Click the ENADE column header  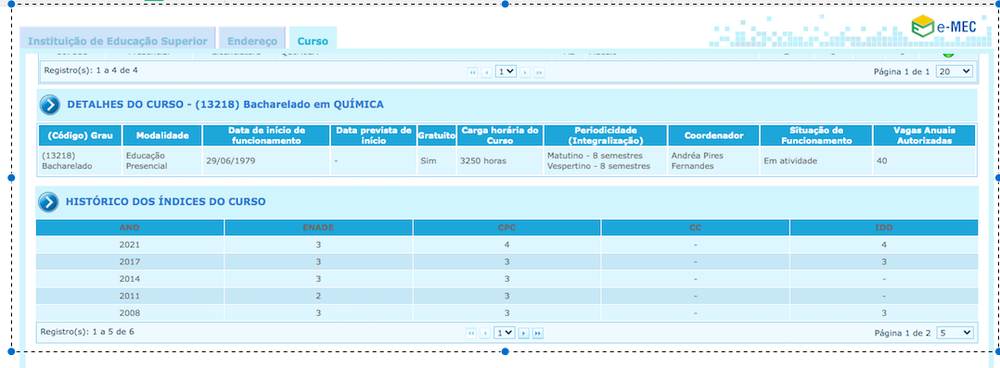point(318,228)
